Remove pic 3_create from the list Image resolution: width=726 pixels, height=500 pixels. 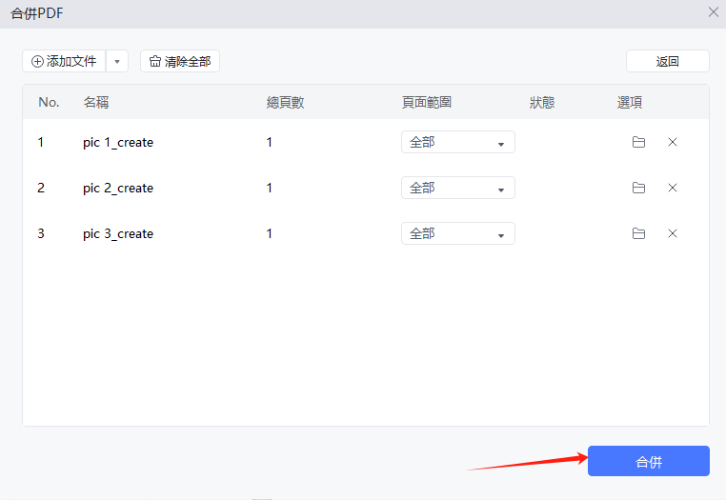(672, 234)
